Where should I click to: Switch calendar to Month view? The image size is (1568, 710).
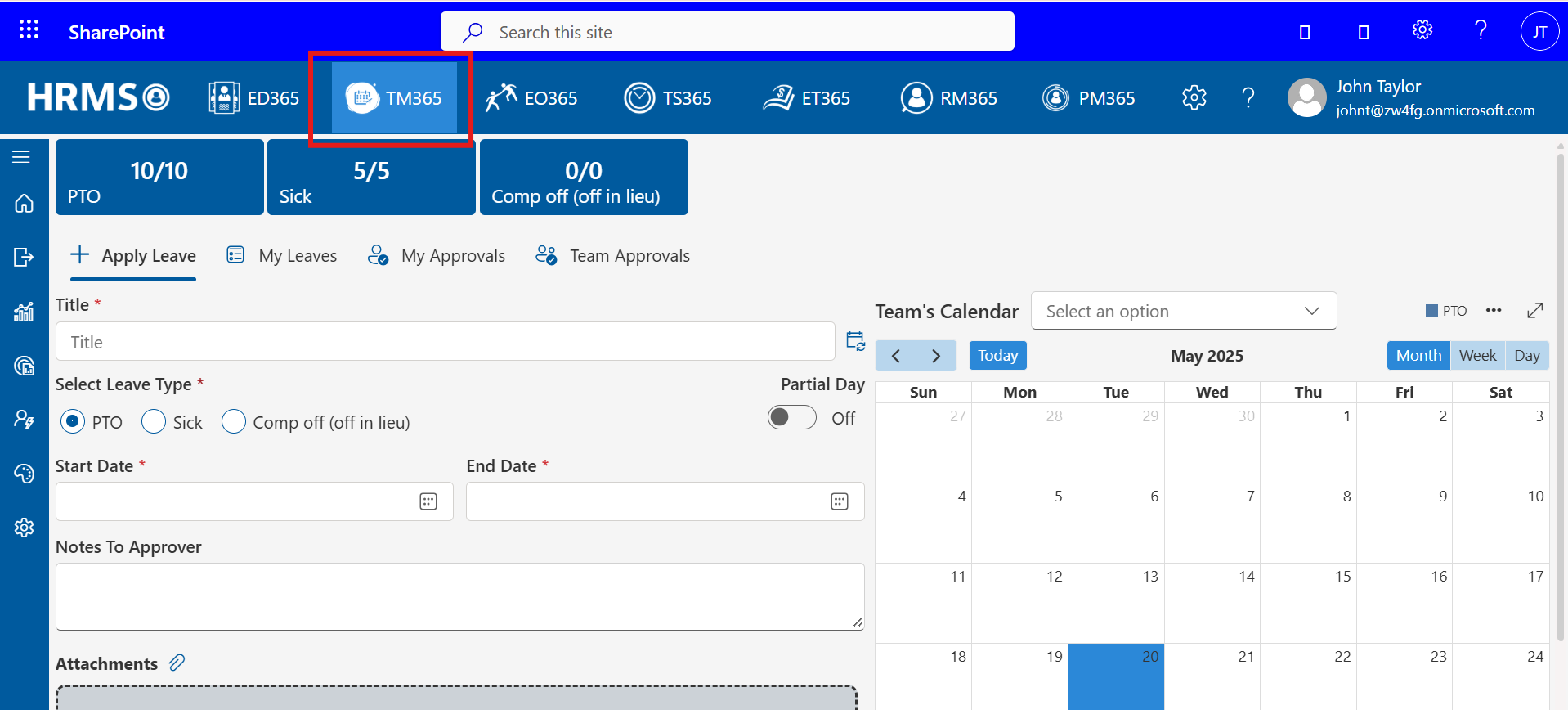pyautogui.click(x=1418, y=356)
